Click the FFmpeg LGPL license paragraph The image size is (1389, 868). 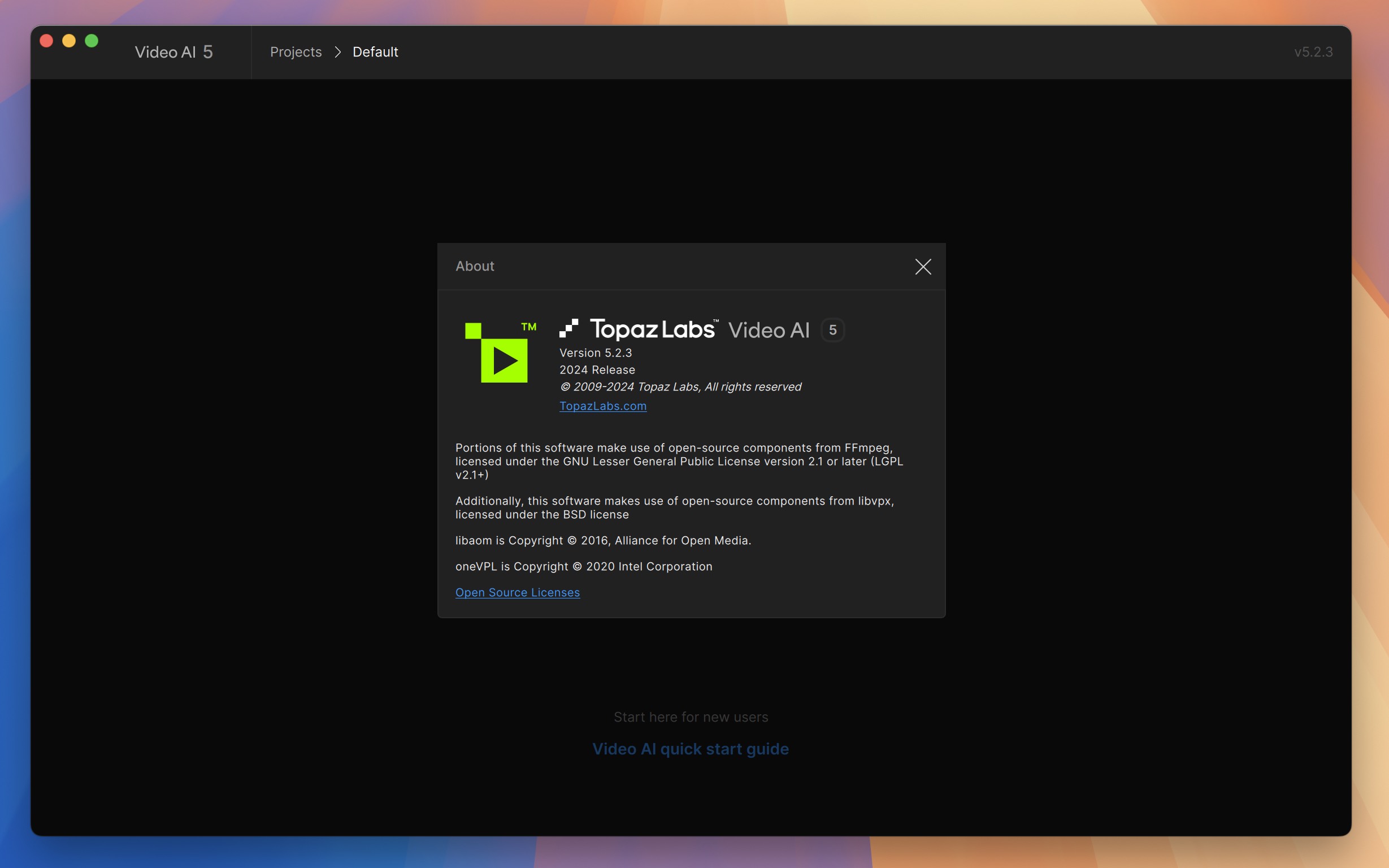(679, 461)
